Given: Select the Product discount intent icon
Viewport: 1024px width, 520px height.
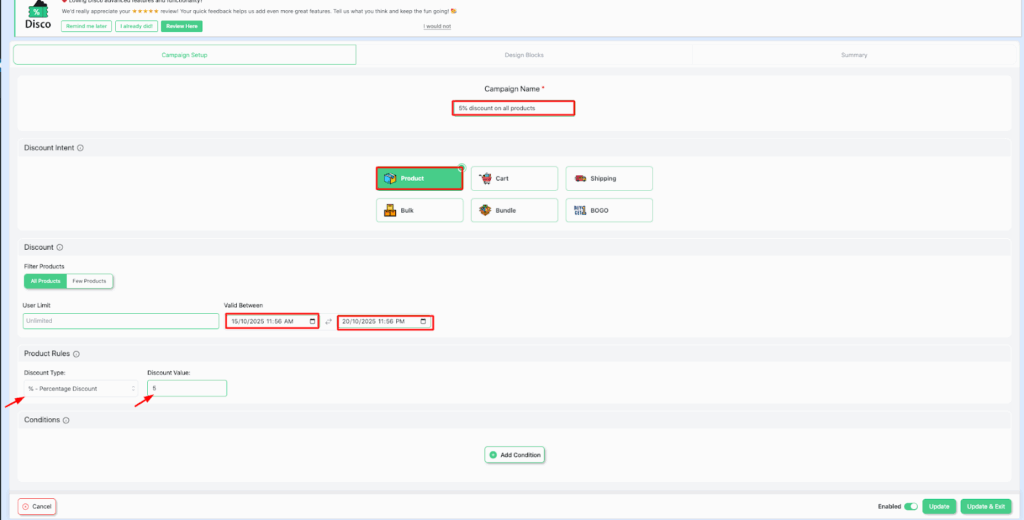Looking at the screenshot, I should click(391, 178).
